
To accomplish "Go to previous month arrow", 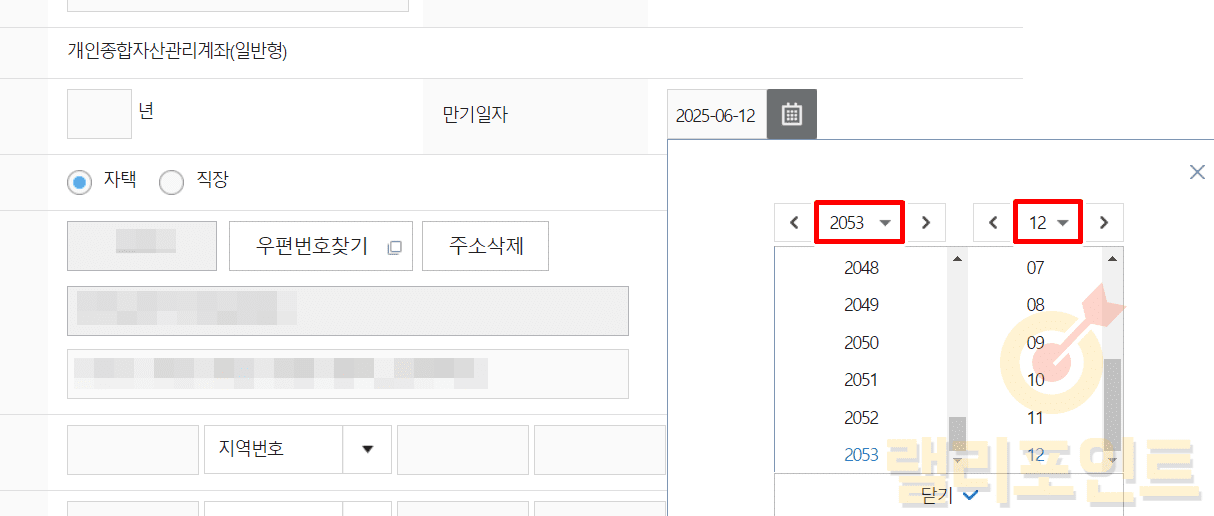I will click(993, 223).
